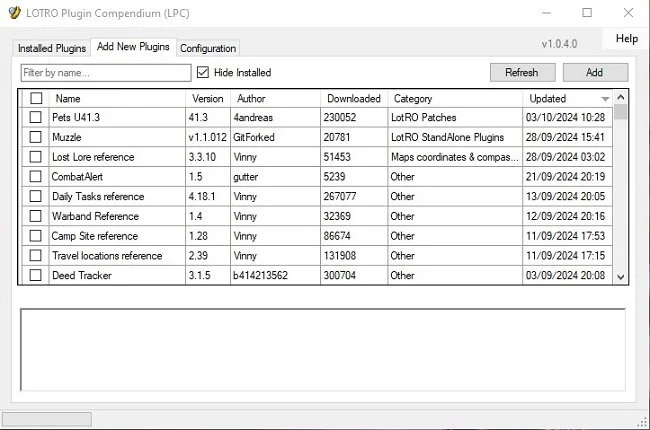Click the Add button
Screen dimensions: 650x430
[x=595, y=73]
